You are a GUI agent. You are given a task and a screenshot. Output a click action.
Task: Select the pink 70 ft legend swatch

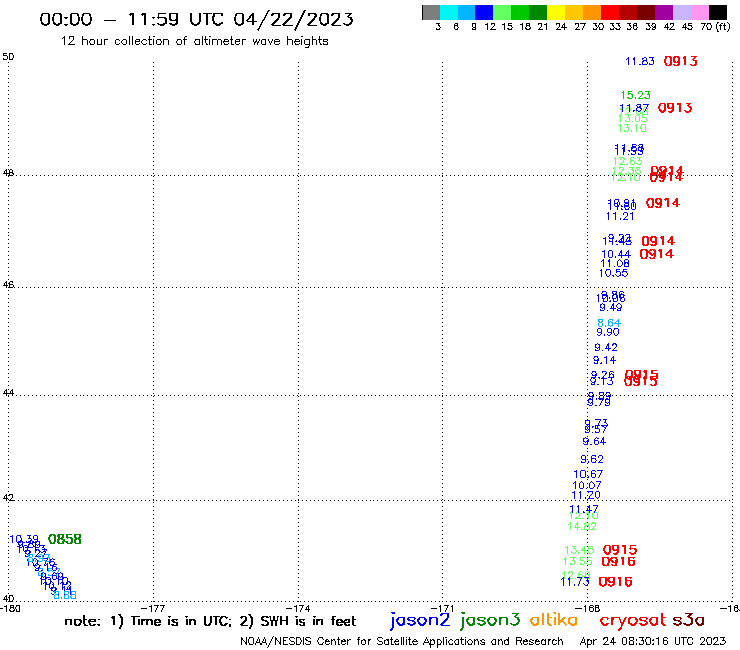699,12
